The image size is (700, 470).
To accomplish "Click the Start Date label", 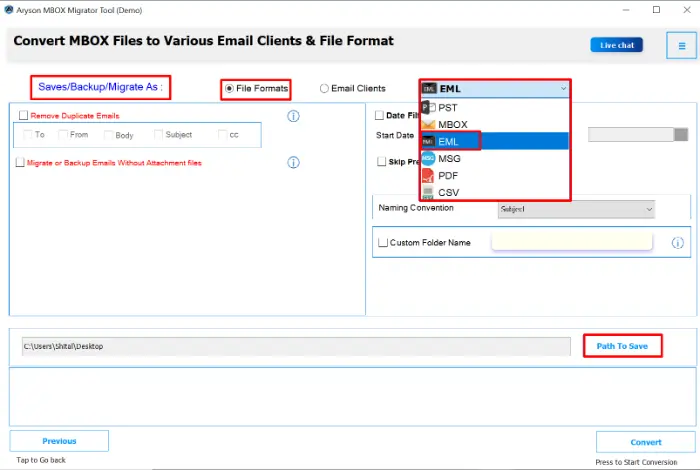I will 395,135.
